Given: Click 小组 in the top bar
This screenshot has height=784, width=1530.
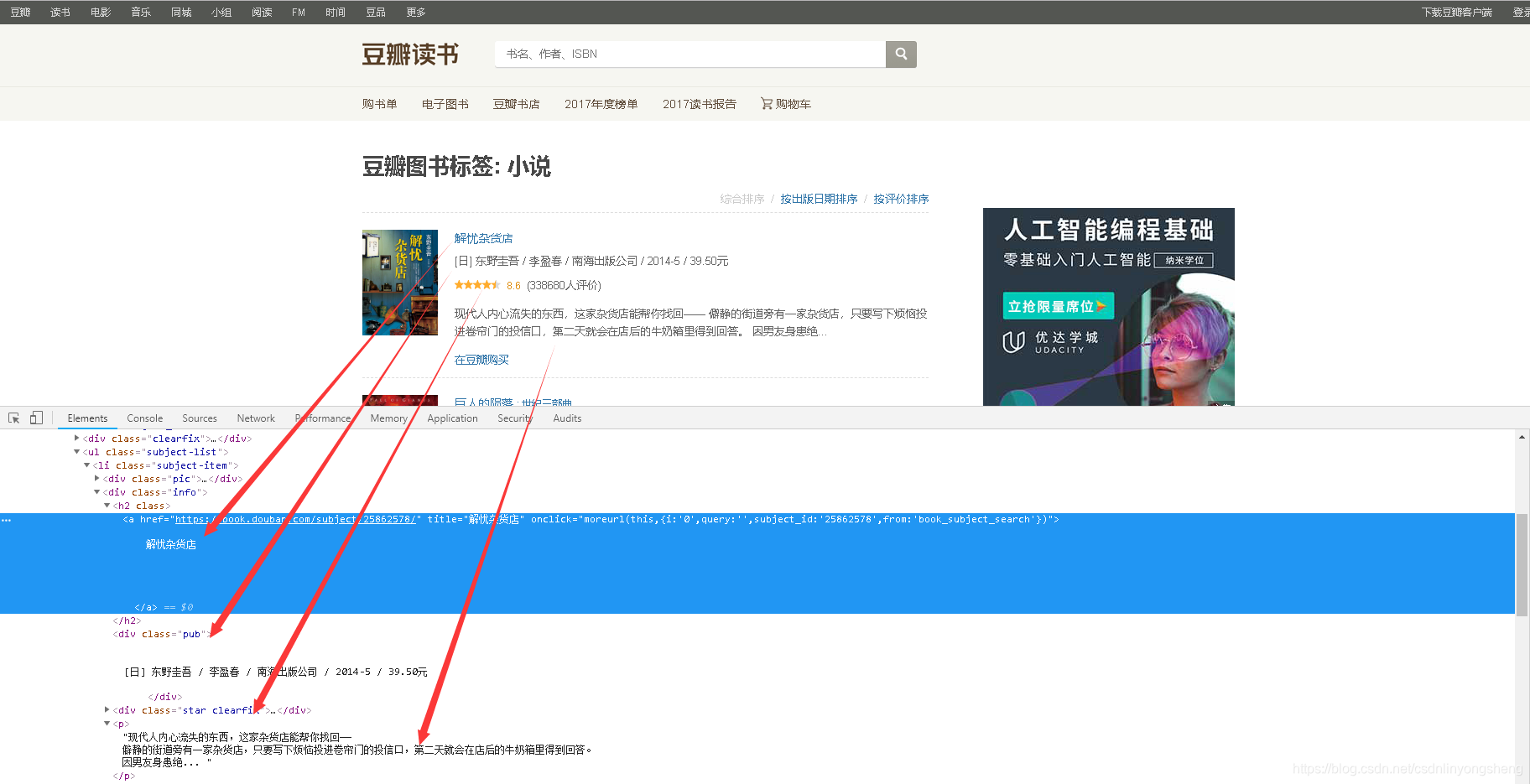Looking at the screenshot, I should coord(221,12).
